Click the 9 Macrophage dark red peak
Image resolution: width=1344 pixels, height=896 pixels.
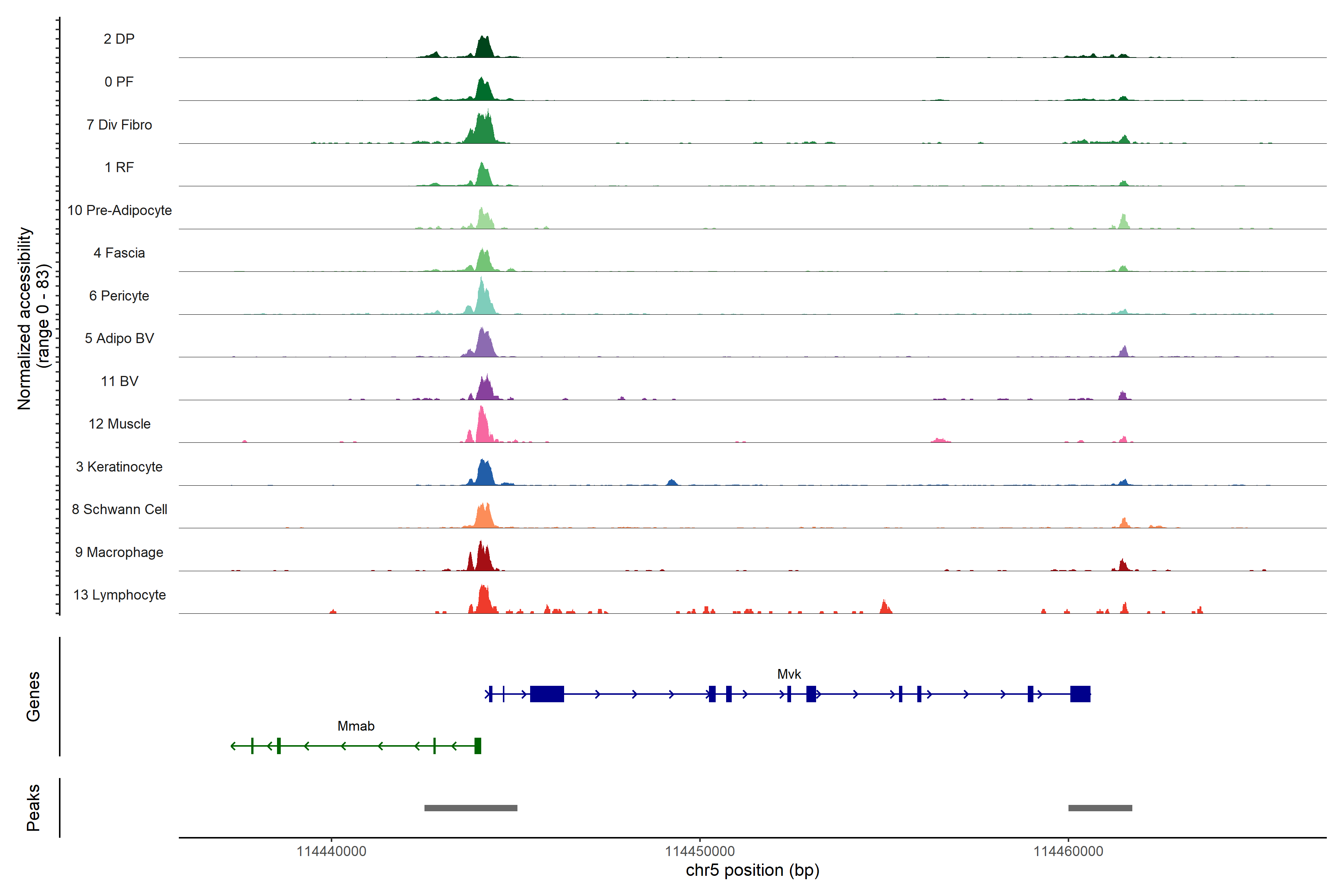point(483,559)
